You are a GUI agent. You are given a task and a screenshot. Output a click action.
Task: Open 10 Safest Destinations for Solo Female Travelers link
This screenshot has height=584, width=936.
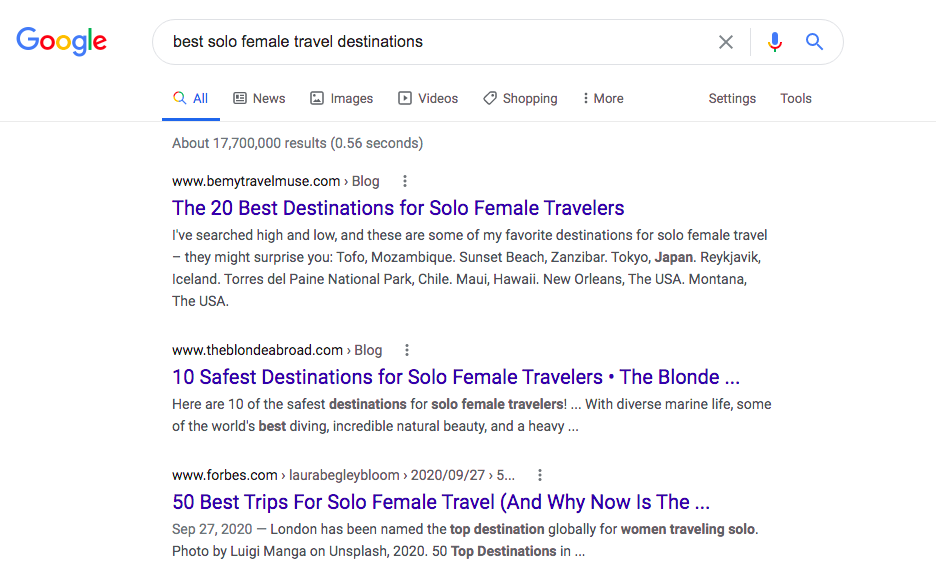456,377
